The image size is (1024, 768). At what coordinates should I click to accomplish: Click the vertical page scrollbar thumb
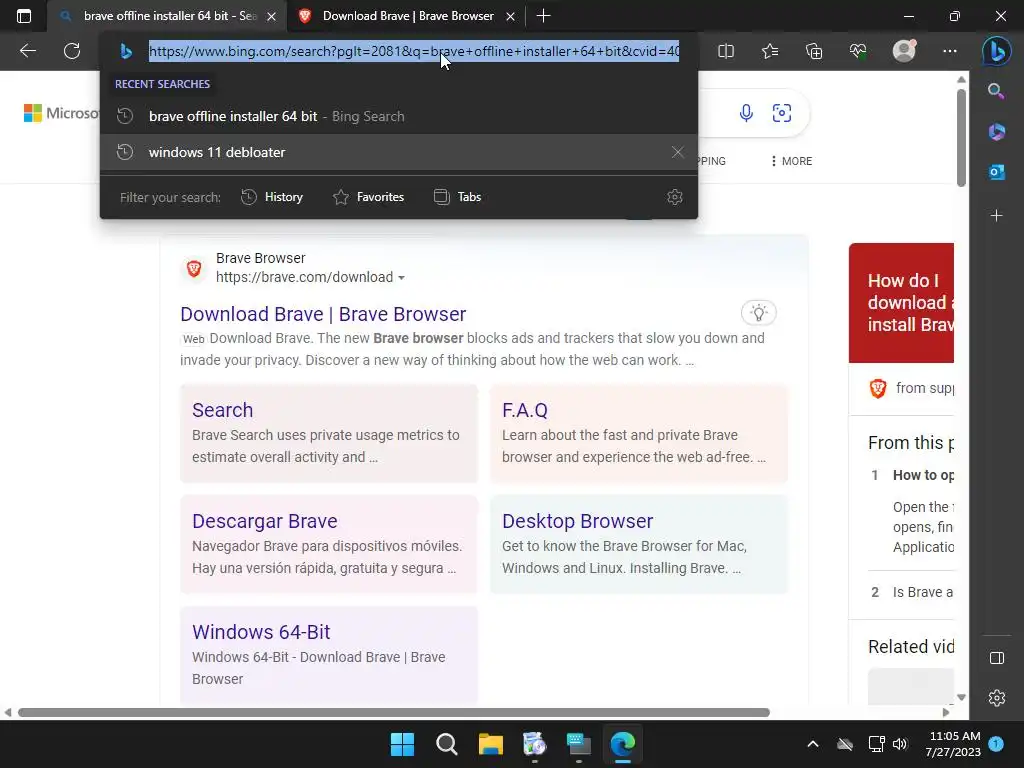pyautogui.click(x=961, y=138)
